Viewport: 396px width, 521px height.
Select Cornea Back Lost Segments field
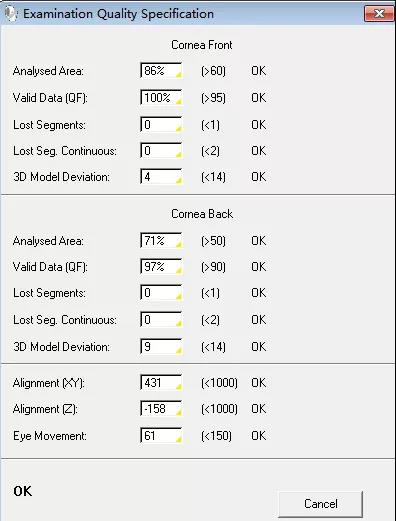[x=161, y=293]
